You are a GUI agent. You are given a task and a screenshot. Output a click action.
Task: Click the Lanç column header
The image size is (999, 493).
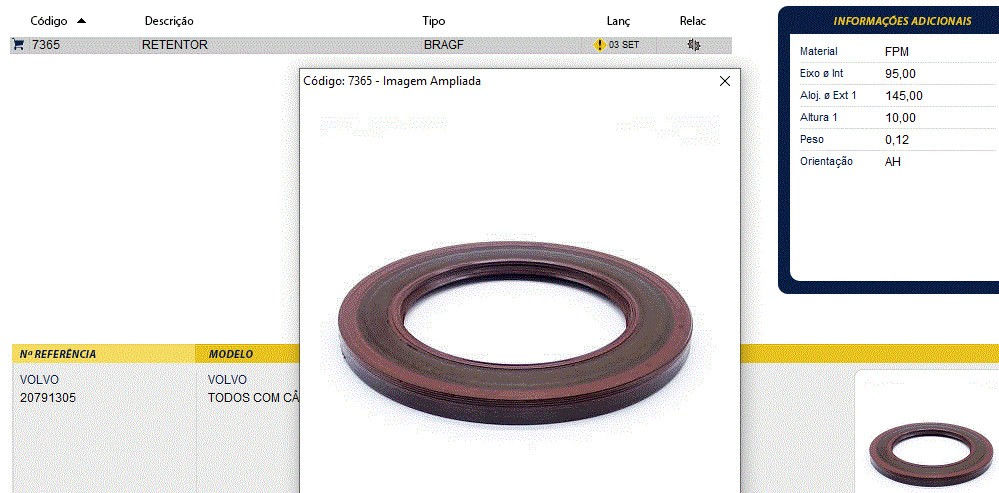click(x=618, y=21)
